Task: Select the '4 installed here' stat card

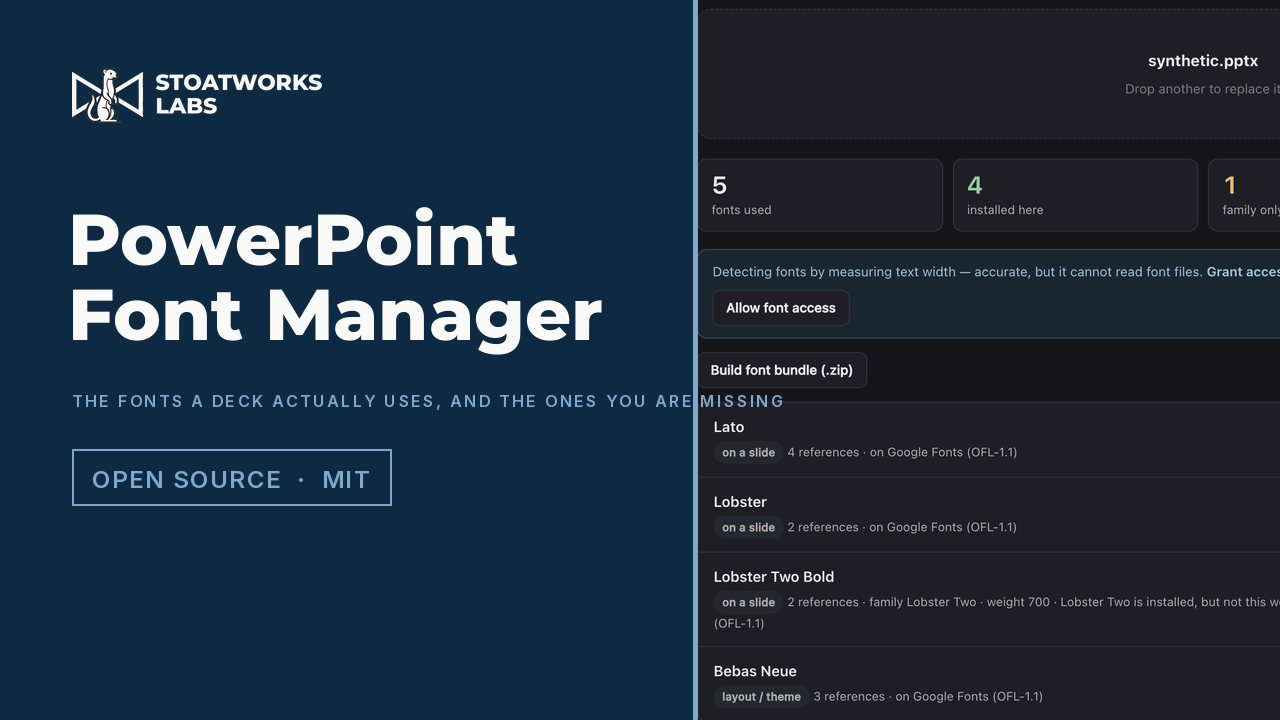Action: [1075, 195]
